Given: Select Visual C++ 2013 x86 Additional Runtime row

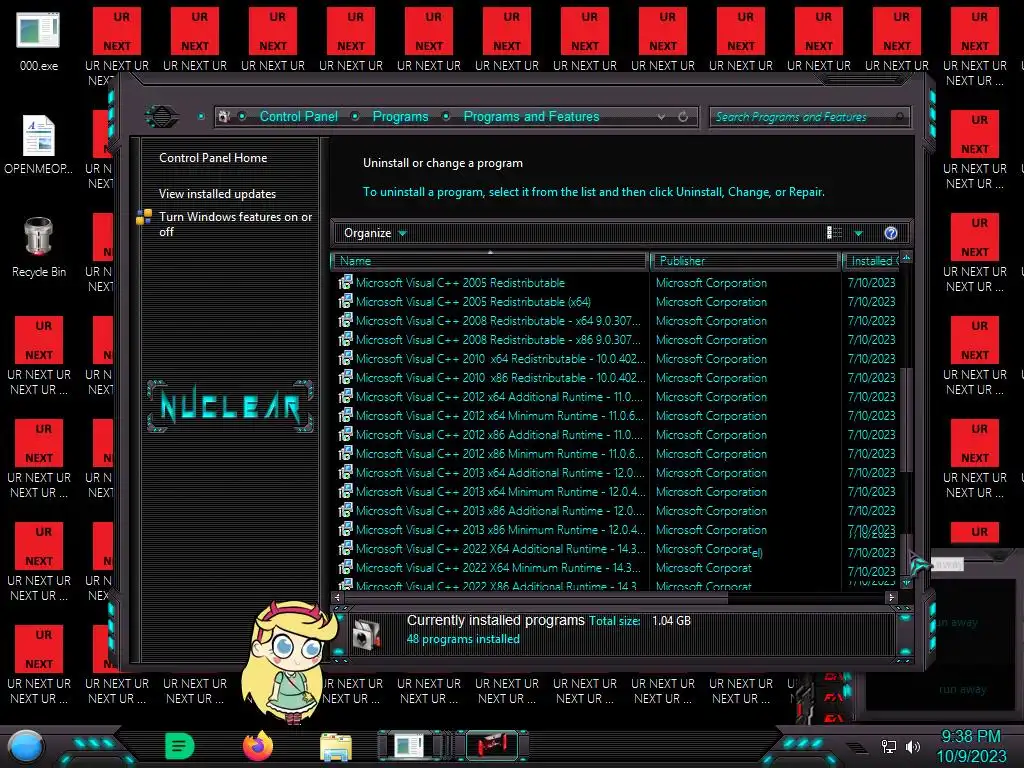Looking at the screenshot, I should tap(616, 510).
